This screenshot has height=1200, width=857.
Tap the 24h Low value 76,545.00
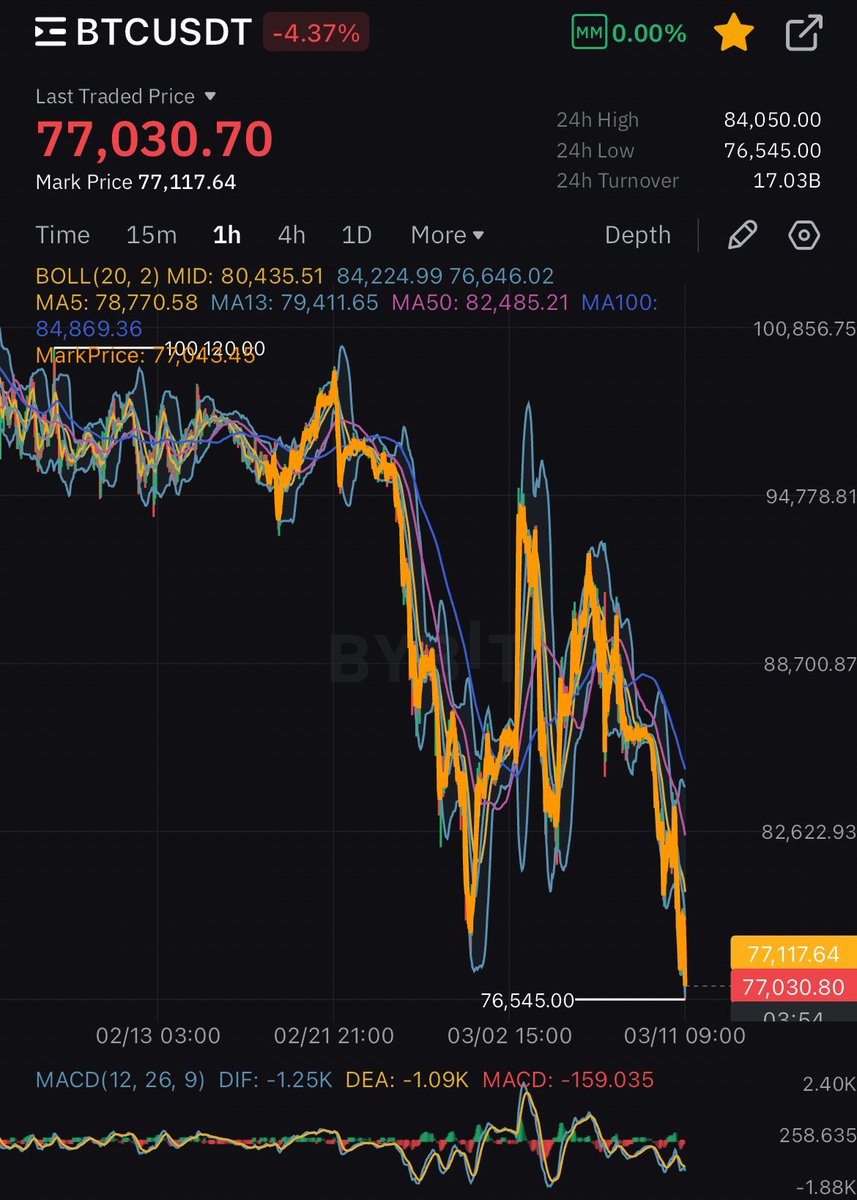pos(773,151)
